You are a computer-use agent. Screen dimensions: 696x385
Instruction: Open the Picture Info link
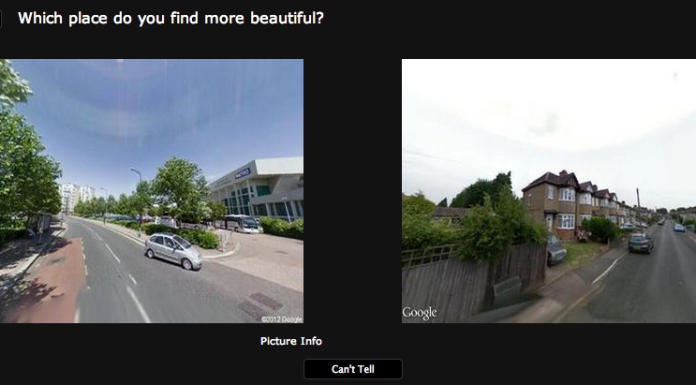coord(291,341)
